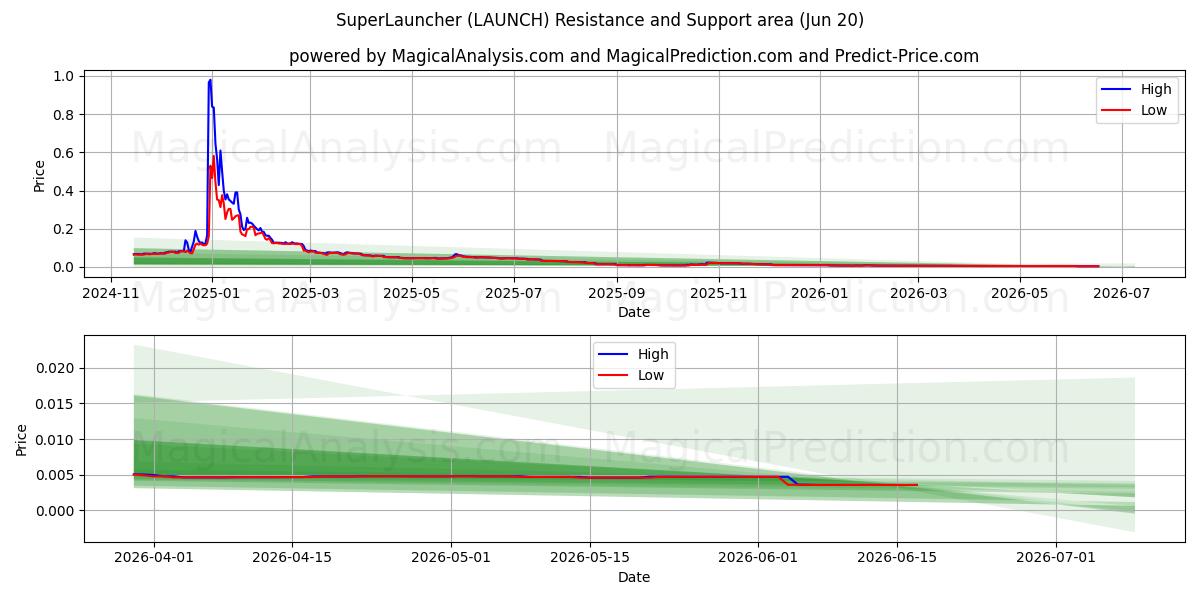Click the '2025-07' x-axis label on top chart
1200x600 pixels.
point(514,294)
